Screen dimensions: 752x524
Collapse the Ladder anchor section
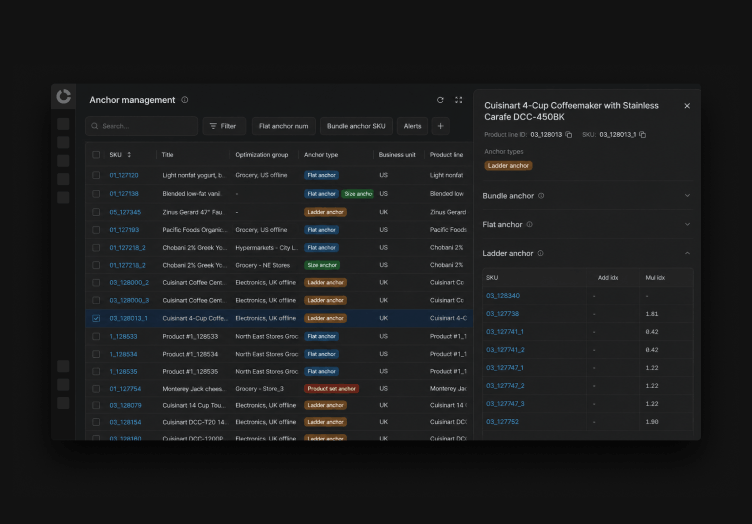[x=687, y=253]
